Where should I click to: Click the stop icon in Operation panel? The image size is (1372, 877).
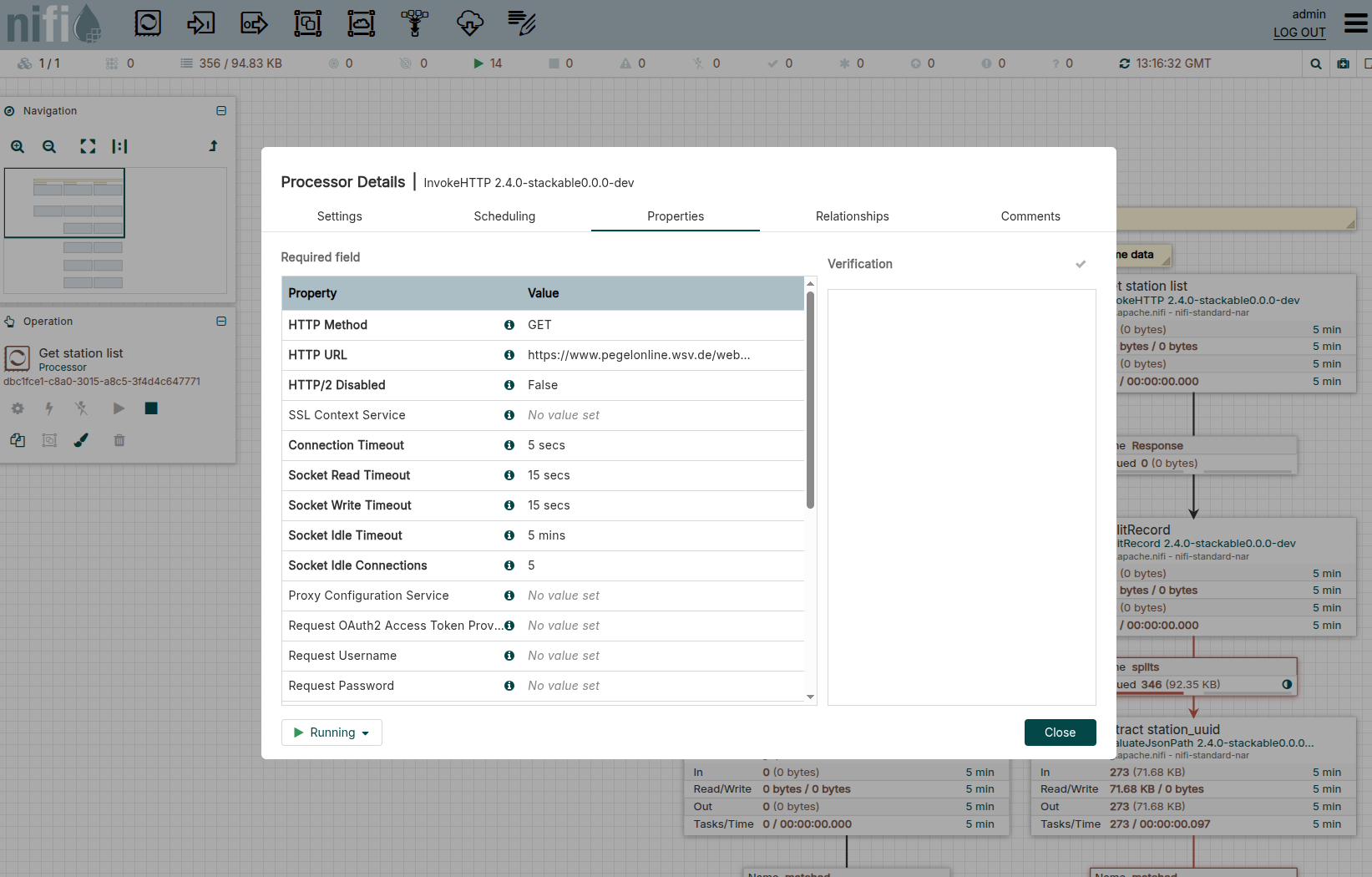[x=151, y=408]
